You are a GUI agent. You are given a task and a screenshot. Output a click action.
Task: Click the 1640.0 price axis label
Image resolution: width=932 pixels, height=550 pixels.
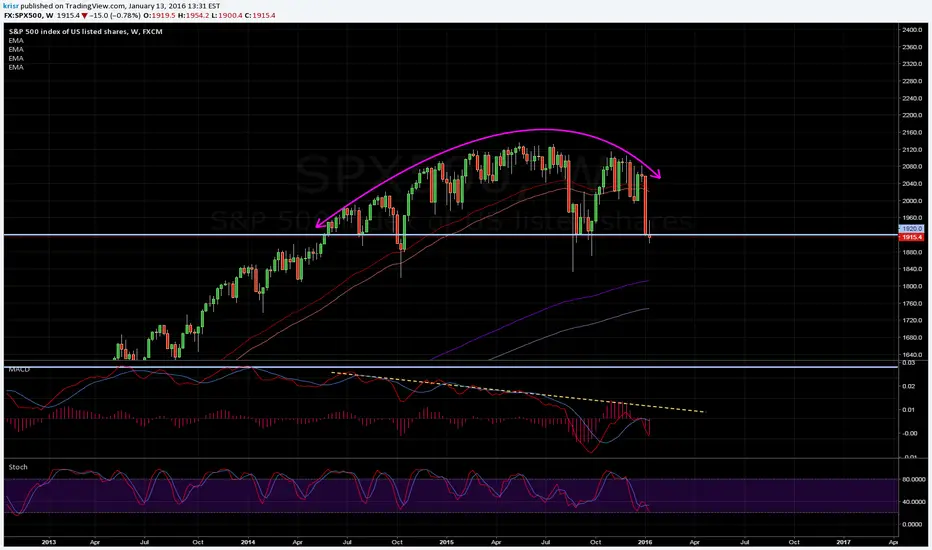[x=912, y=355]
